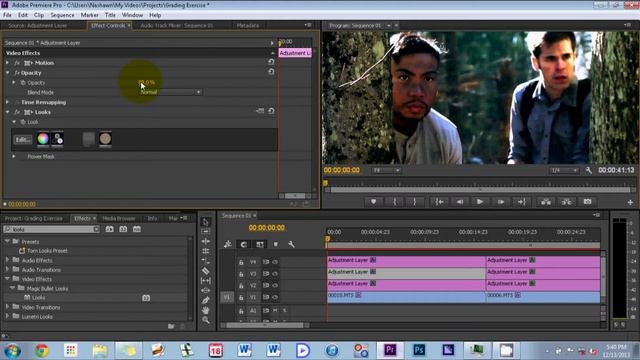Image resolution: width=640 pixels, height=360 pixels.
Task: Expand the Motion effect properties
Action: (7, 63)
